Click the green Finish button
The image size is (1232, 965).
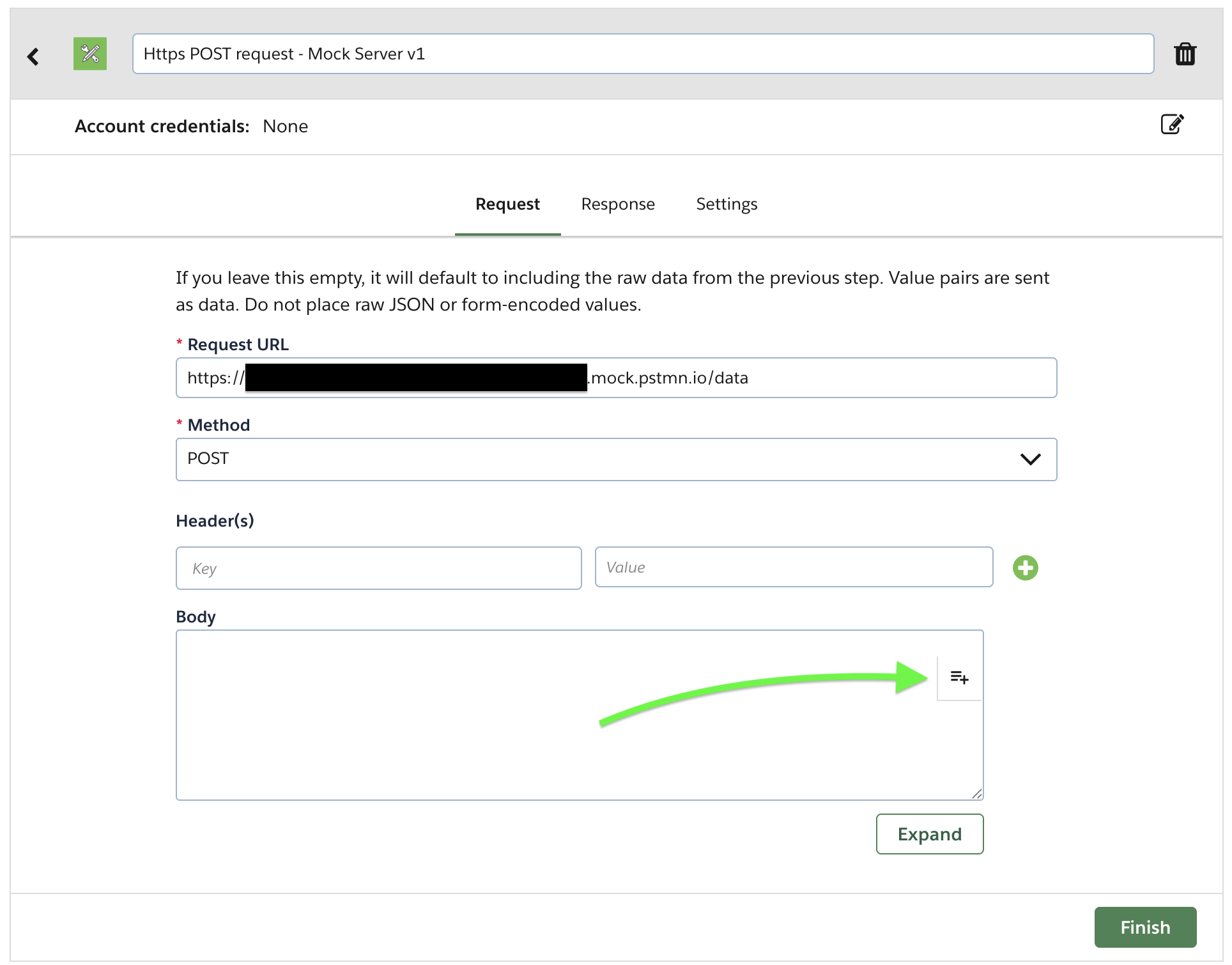pyautogui.click(x=1144, y=927)
